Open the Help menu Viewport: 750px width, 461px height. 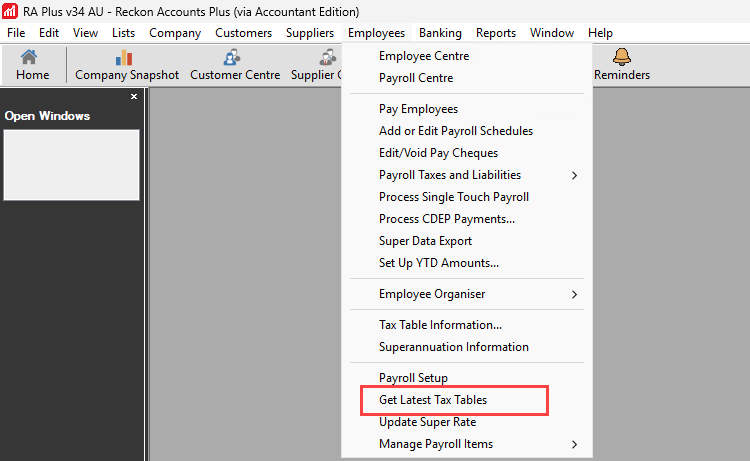coord(600,33)
